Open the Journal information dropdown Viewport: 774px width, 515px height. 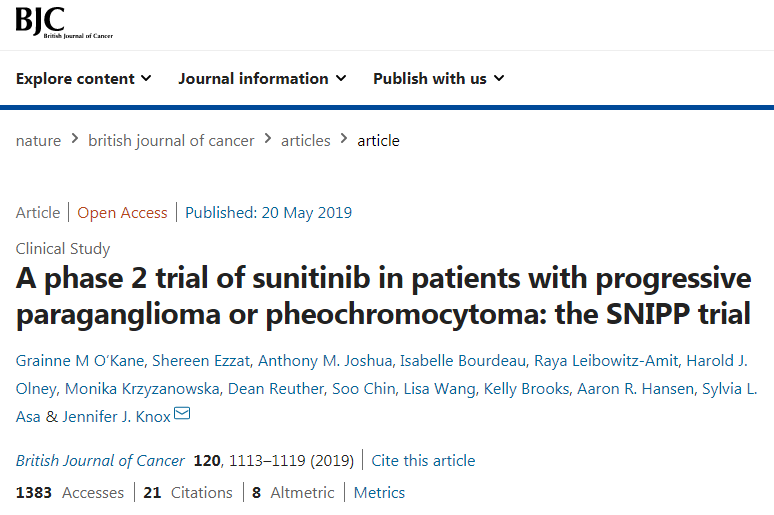coord(262,79)
